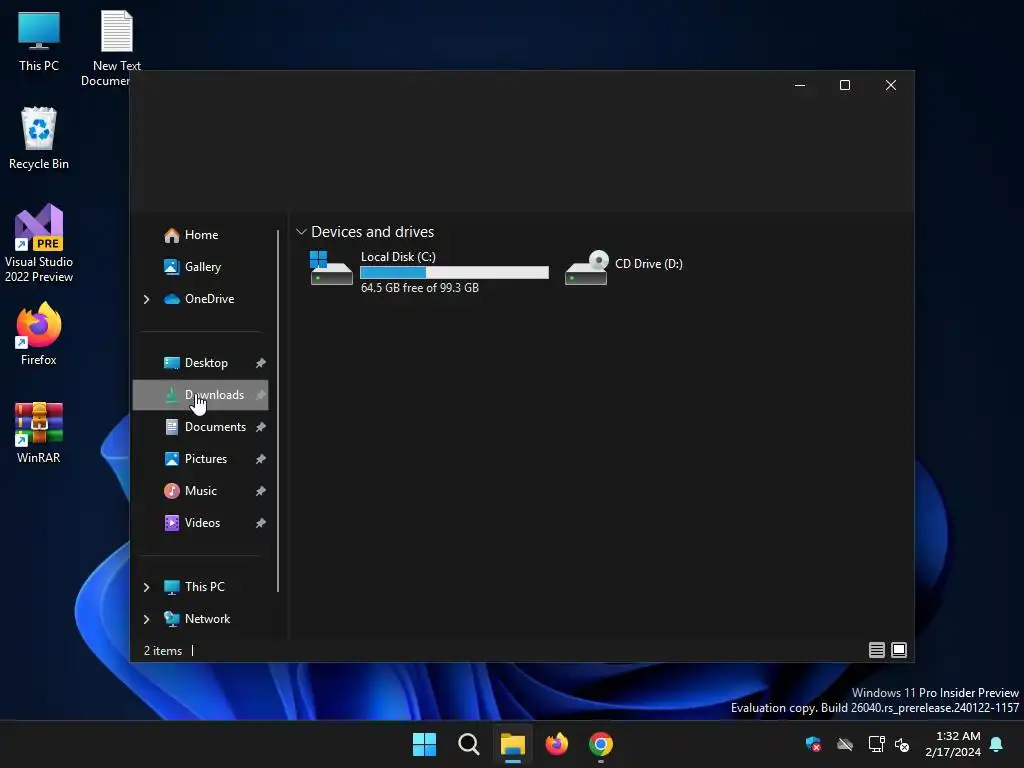Open Windows Security tray icon
1024x768 pixels.
point(813,744)
